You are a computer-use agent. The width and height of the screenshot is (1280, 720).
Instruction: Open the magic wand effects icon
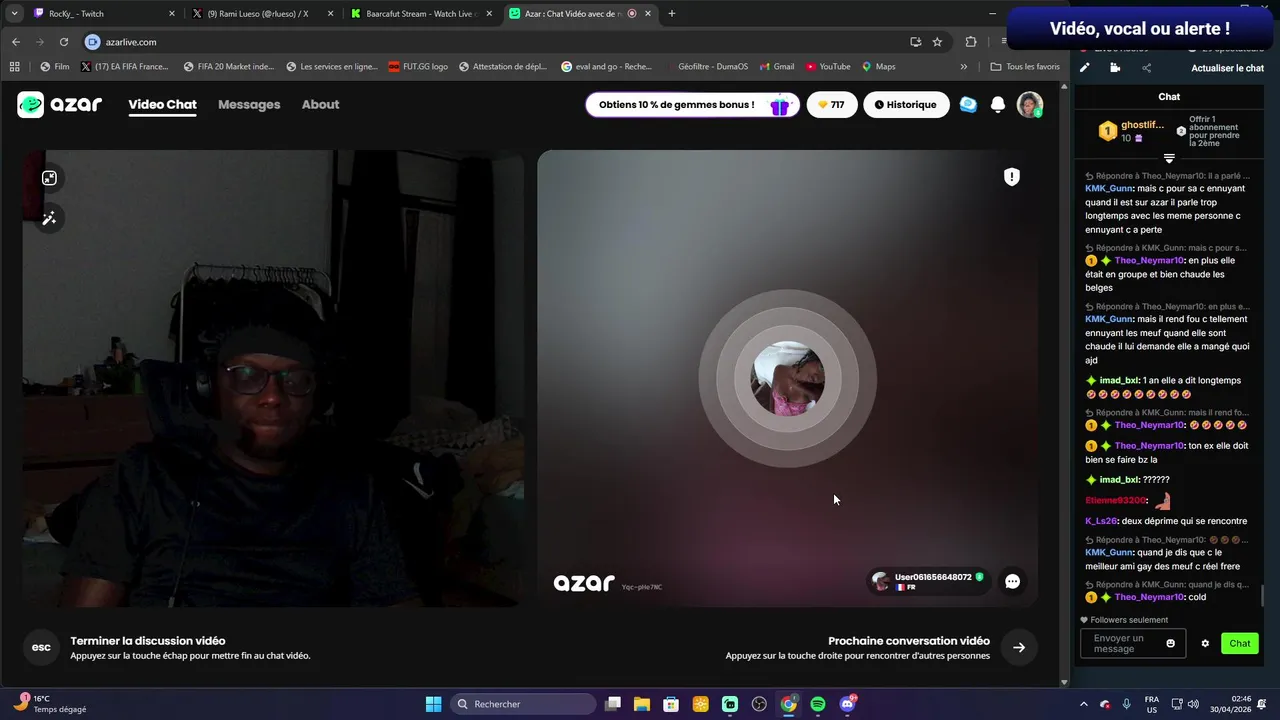(49, 218)
